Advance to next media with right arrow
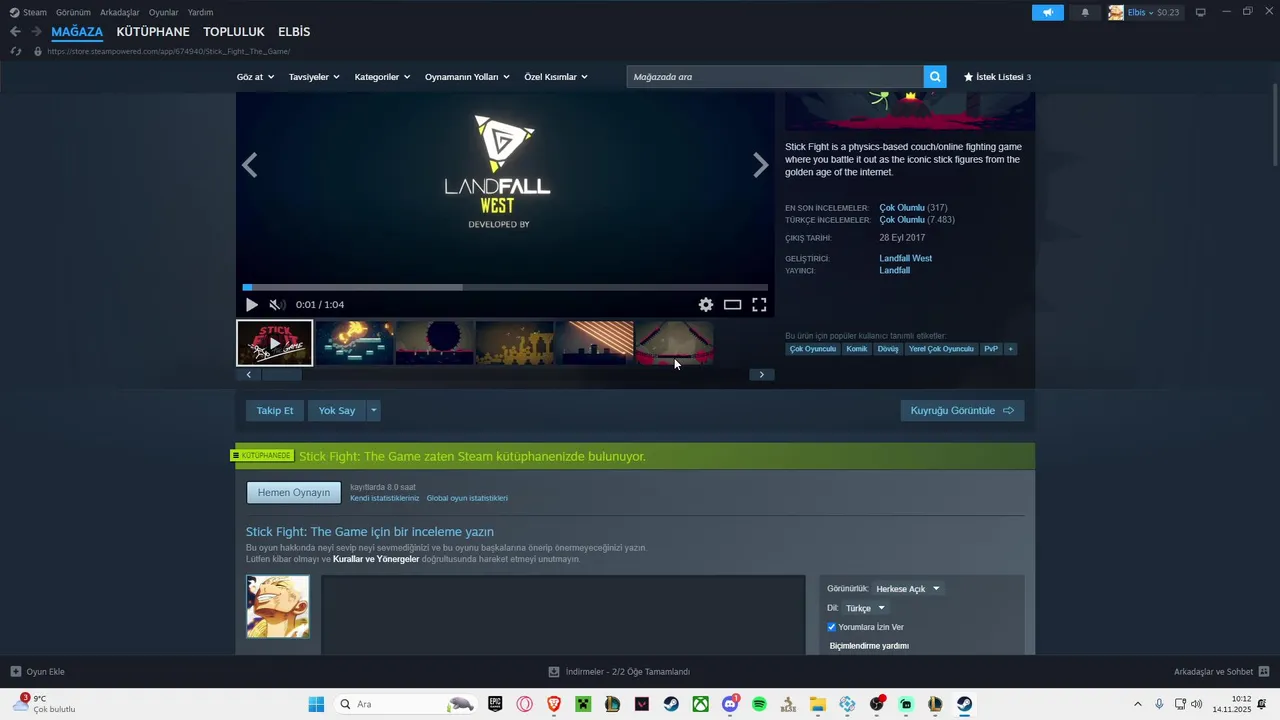This screenshot has width=1280, height=720. pyautogui.click(x=761, y=166)
